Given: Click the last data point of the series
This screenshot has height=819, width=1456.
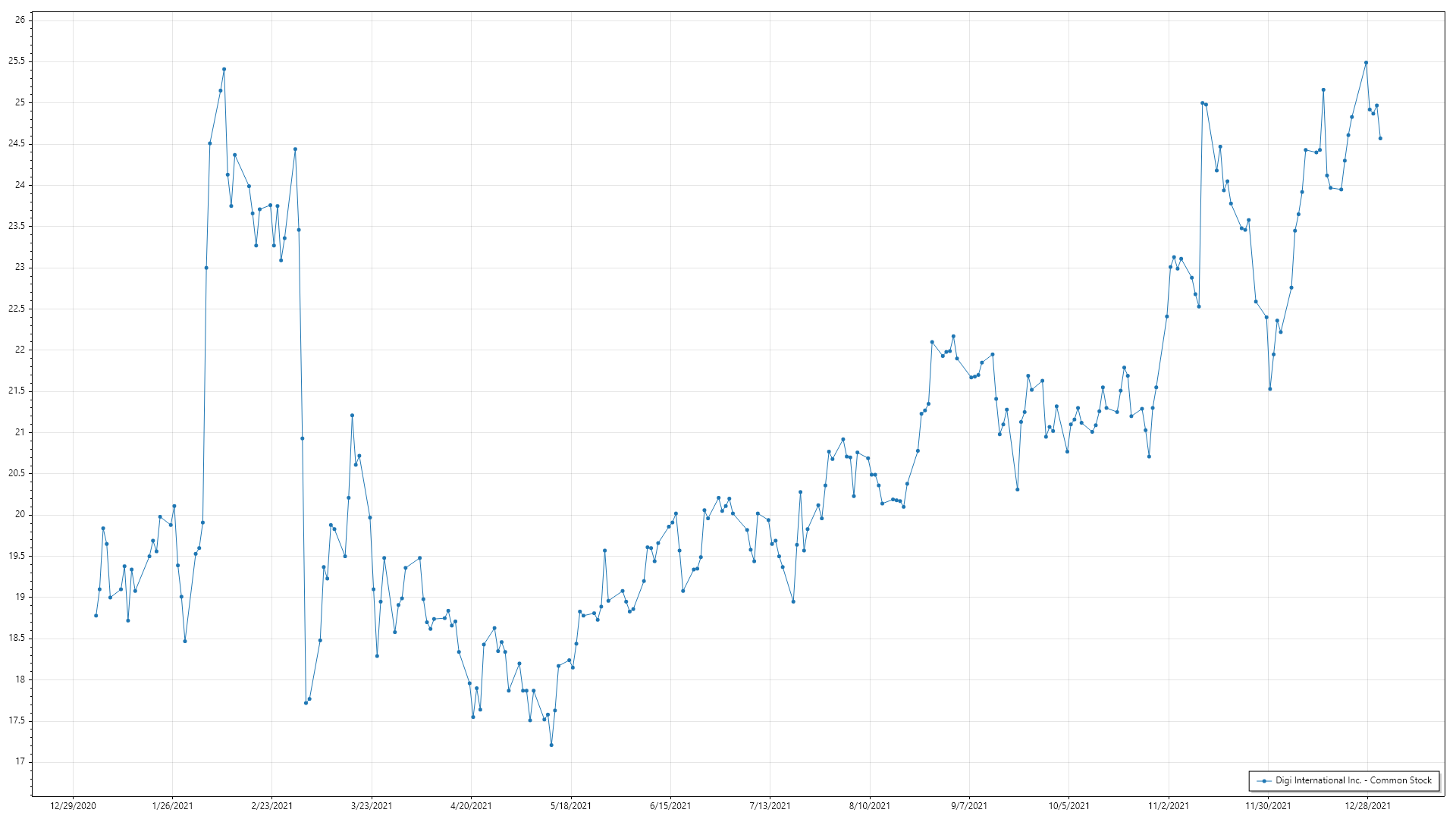Looking at the screenshot, I should coord(1380,138).
